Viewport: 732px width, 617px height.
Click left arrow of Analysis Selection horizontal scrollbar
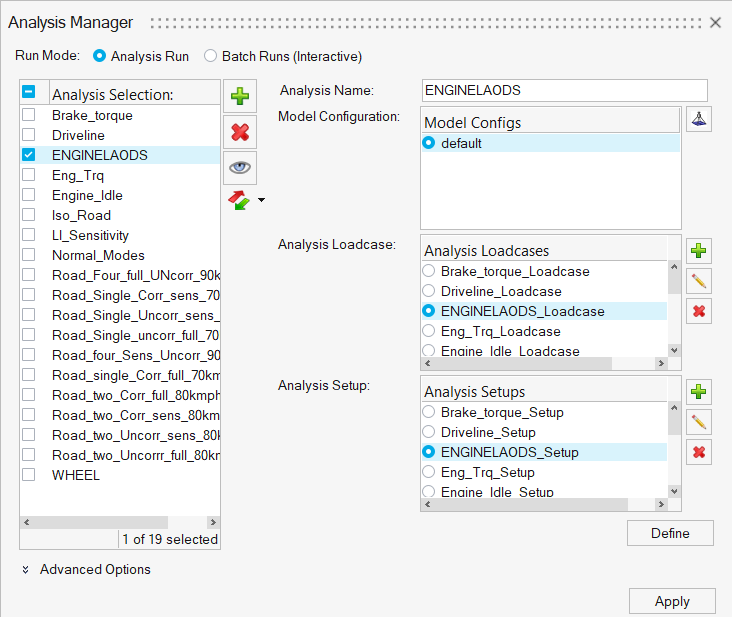(27, 522)
